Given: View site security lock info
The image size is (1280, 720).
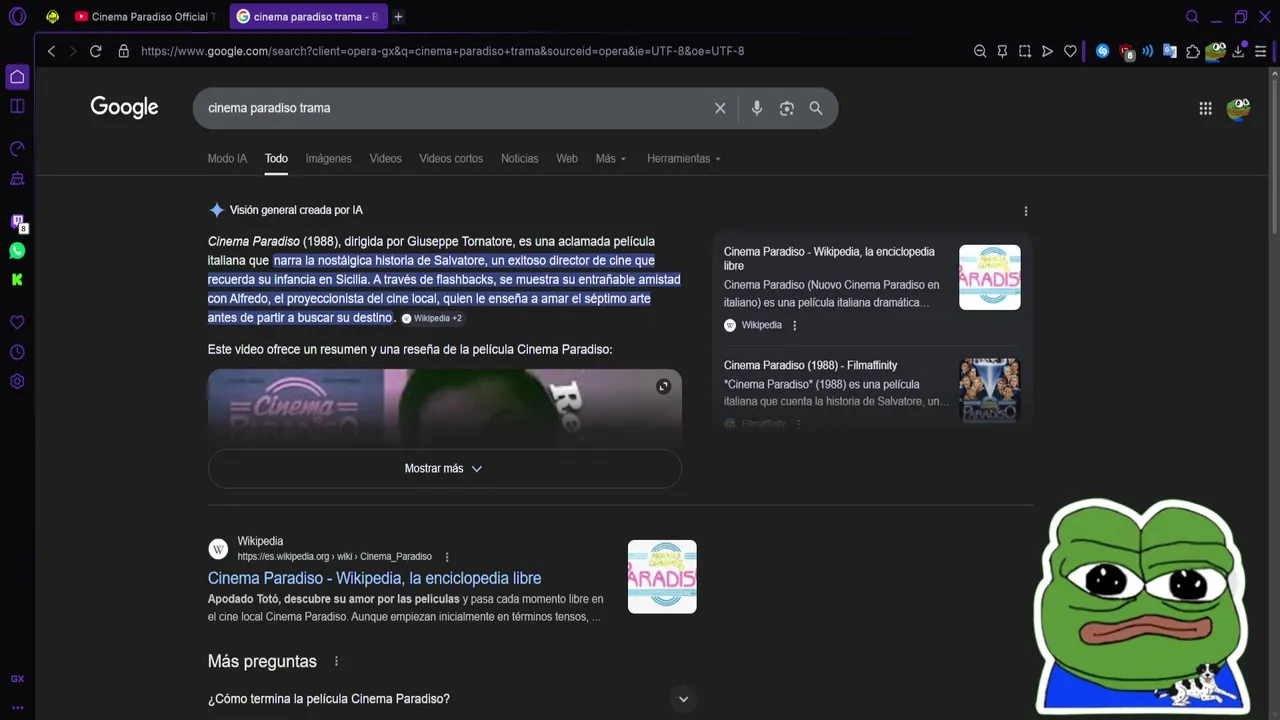Looking at the screenshot, I should coord(123,51).
